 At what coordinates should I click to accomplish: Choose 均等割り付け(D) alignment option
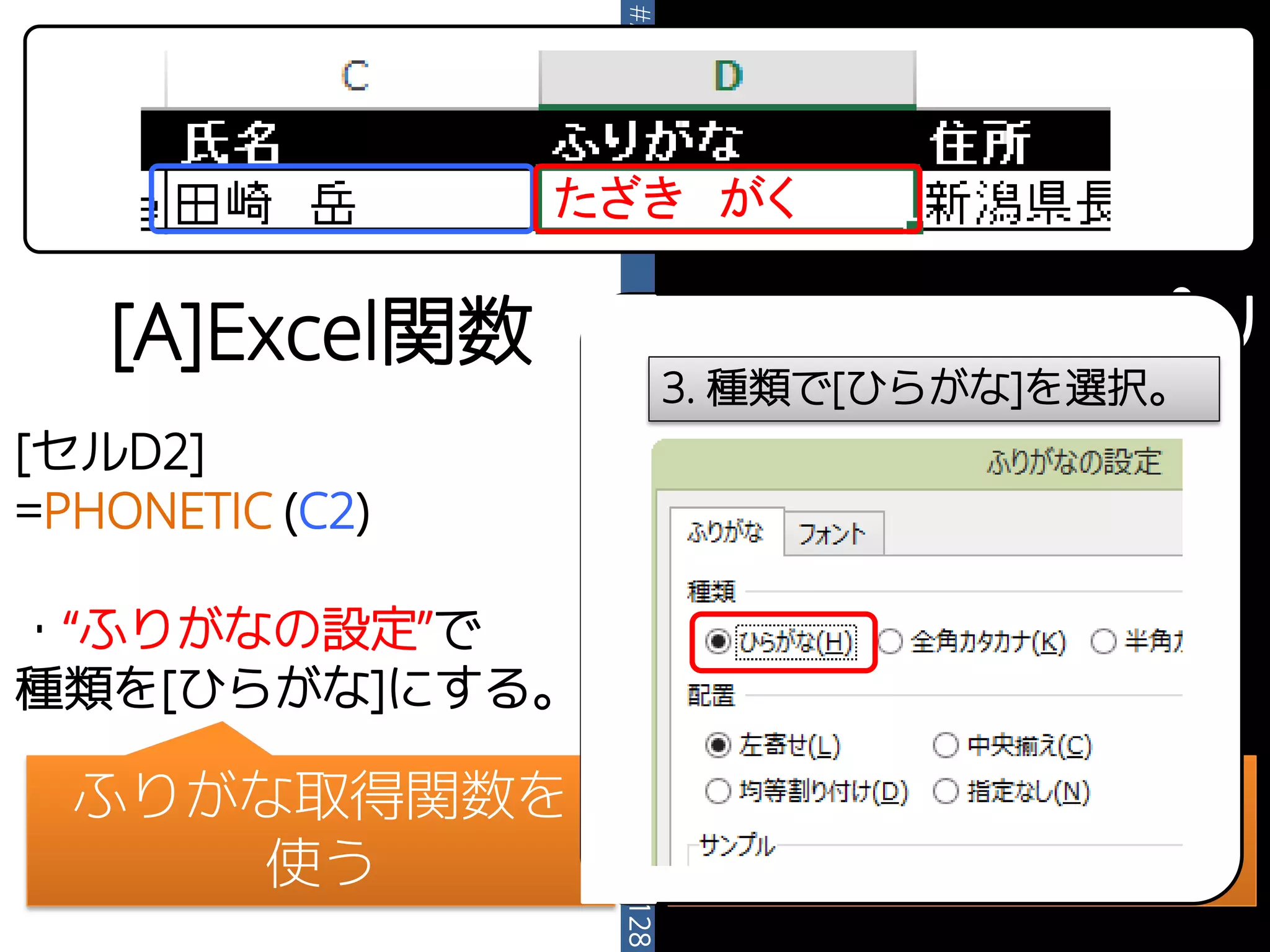click(x=806, y=791)
